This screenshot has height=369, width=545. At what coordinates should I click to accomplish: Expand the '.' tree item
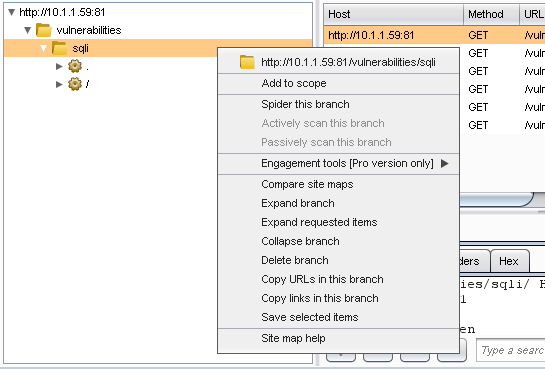(59, 66)
